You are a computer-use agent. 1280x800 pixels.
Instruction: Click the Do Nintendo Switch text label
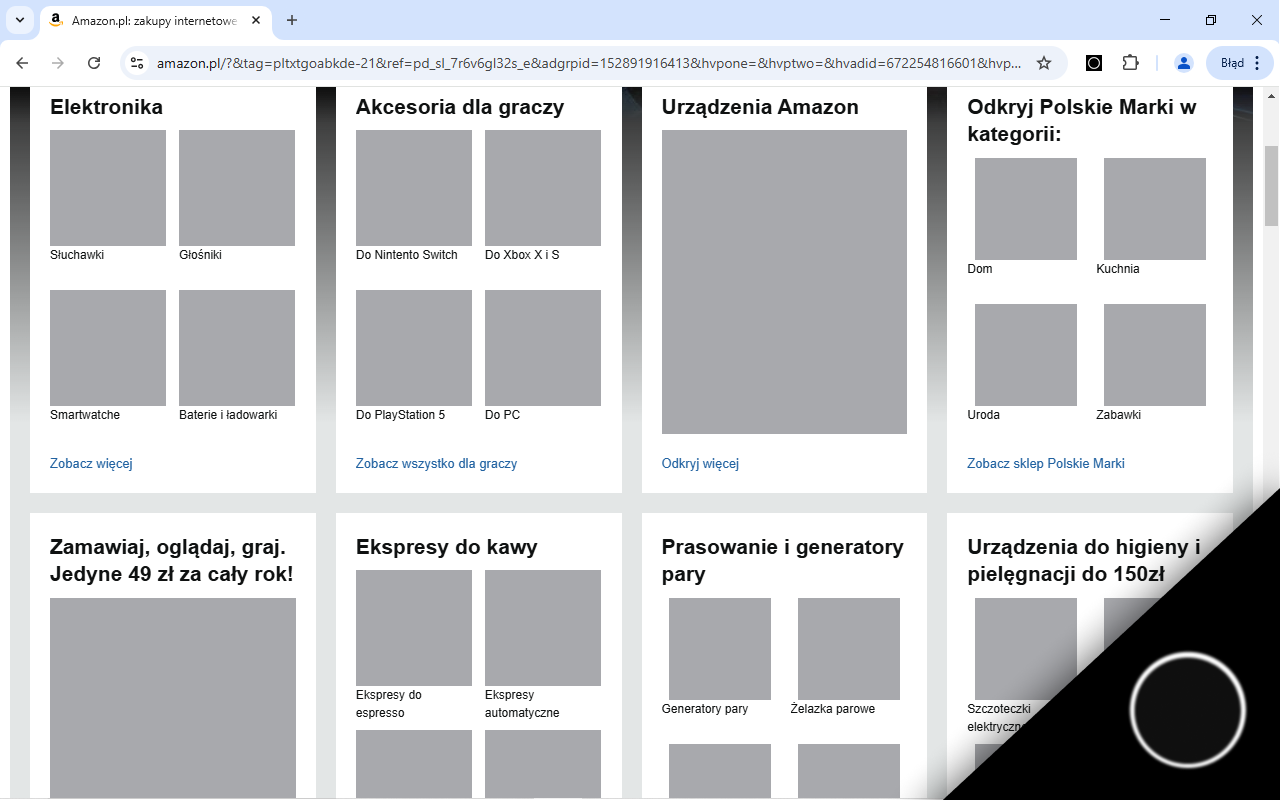pyautogui.click(x=407, y=255)
